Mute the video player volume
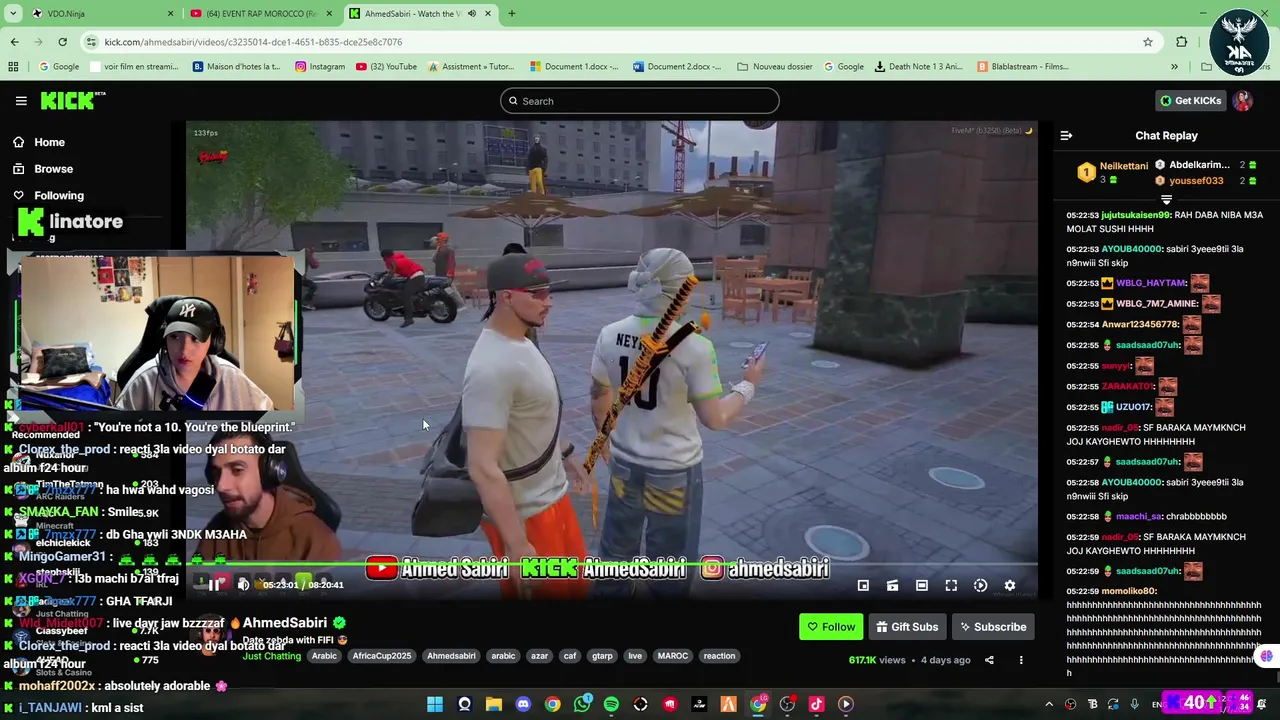 point(243,585)
